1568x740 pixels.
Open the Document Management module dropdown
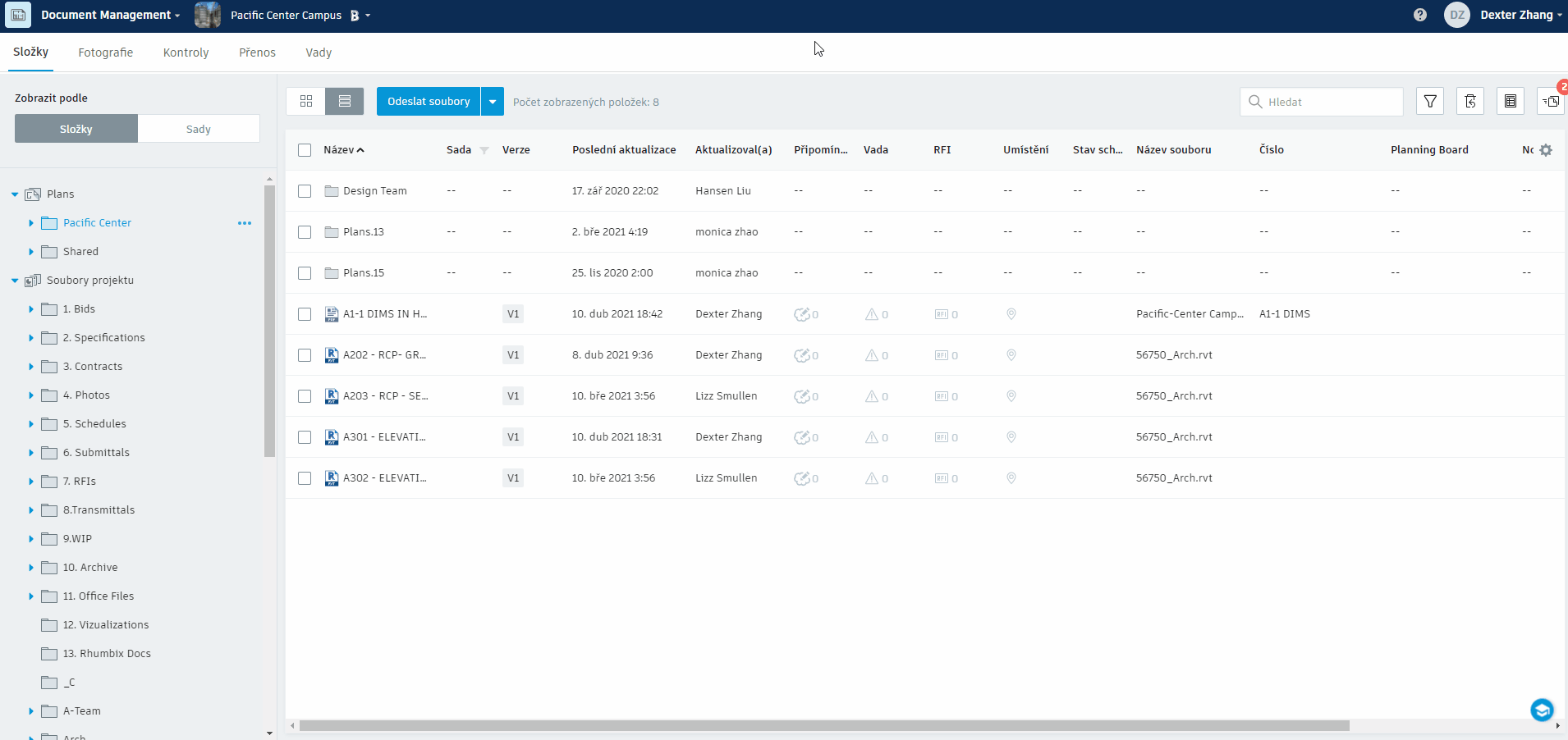[x=110, y=15]
